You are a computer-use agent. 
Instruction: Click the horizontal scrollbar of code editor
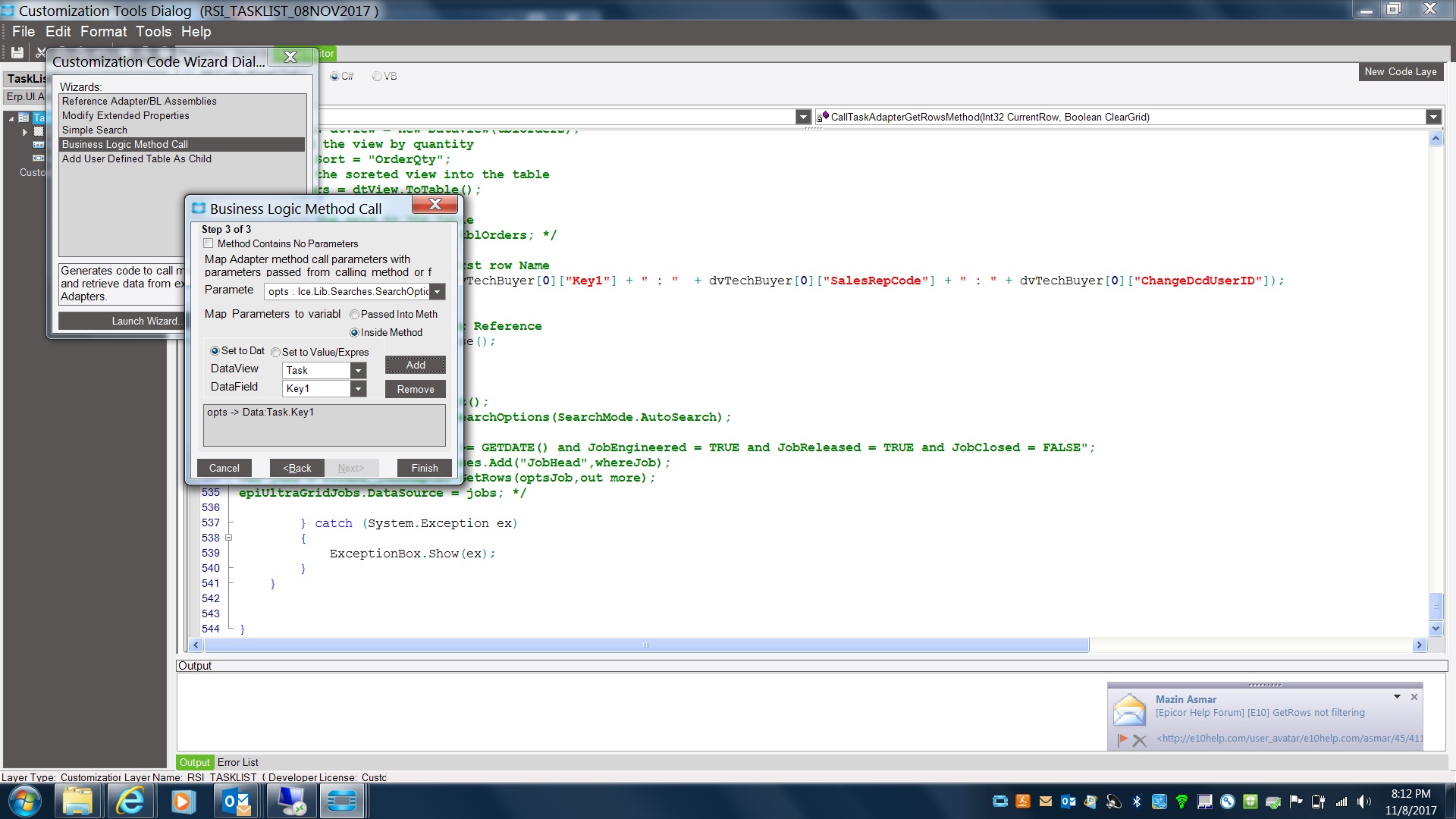(x=646, y=645)
